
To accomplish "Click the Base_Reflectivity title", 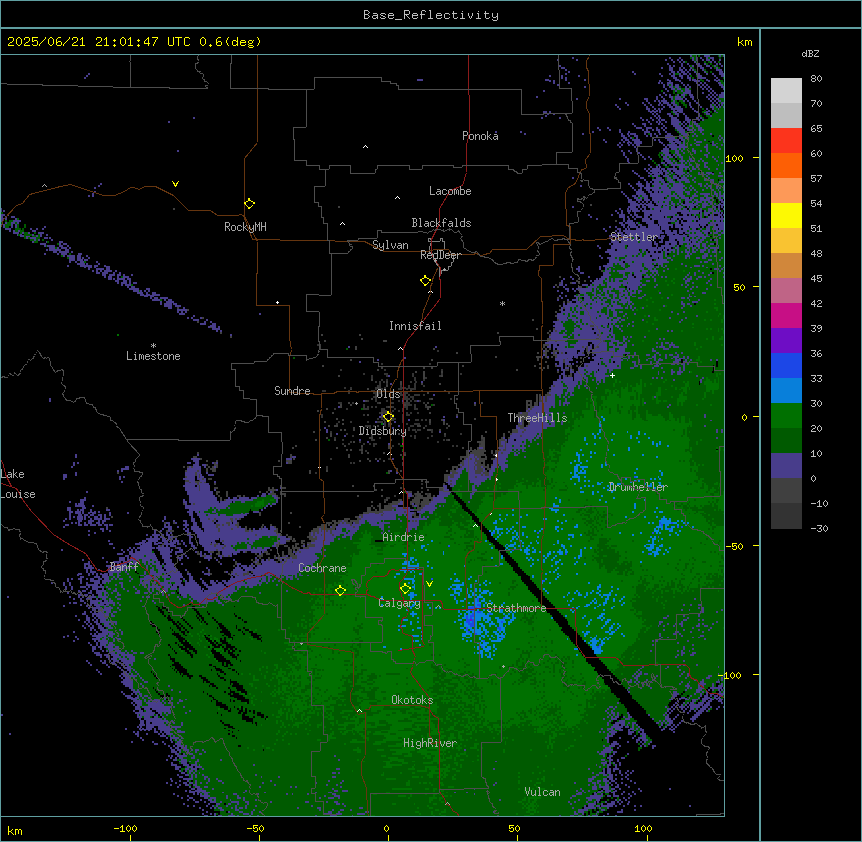I will (x=431, y=15).
